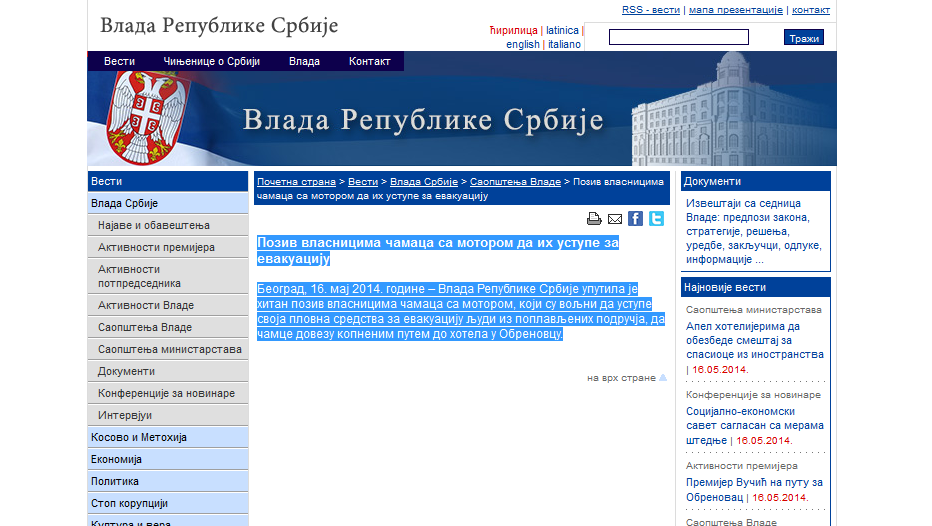
Task: Select Најаве и обавештења in sidebar
Action: tap(153, 225)
